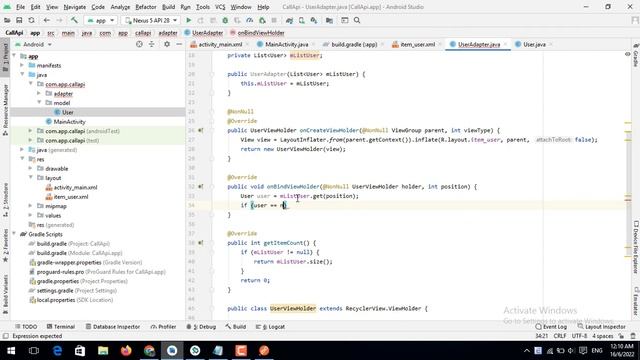Viewport: 640px width, 360px height.
Task: Click the override gutter icon beside getItemCount
Action: [200, 243]
